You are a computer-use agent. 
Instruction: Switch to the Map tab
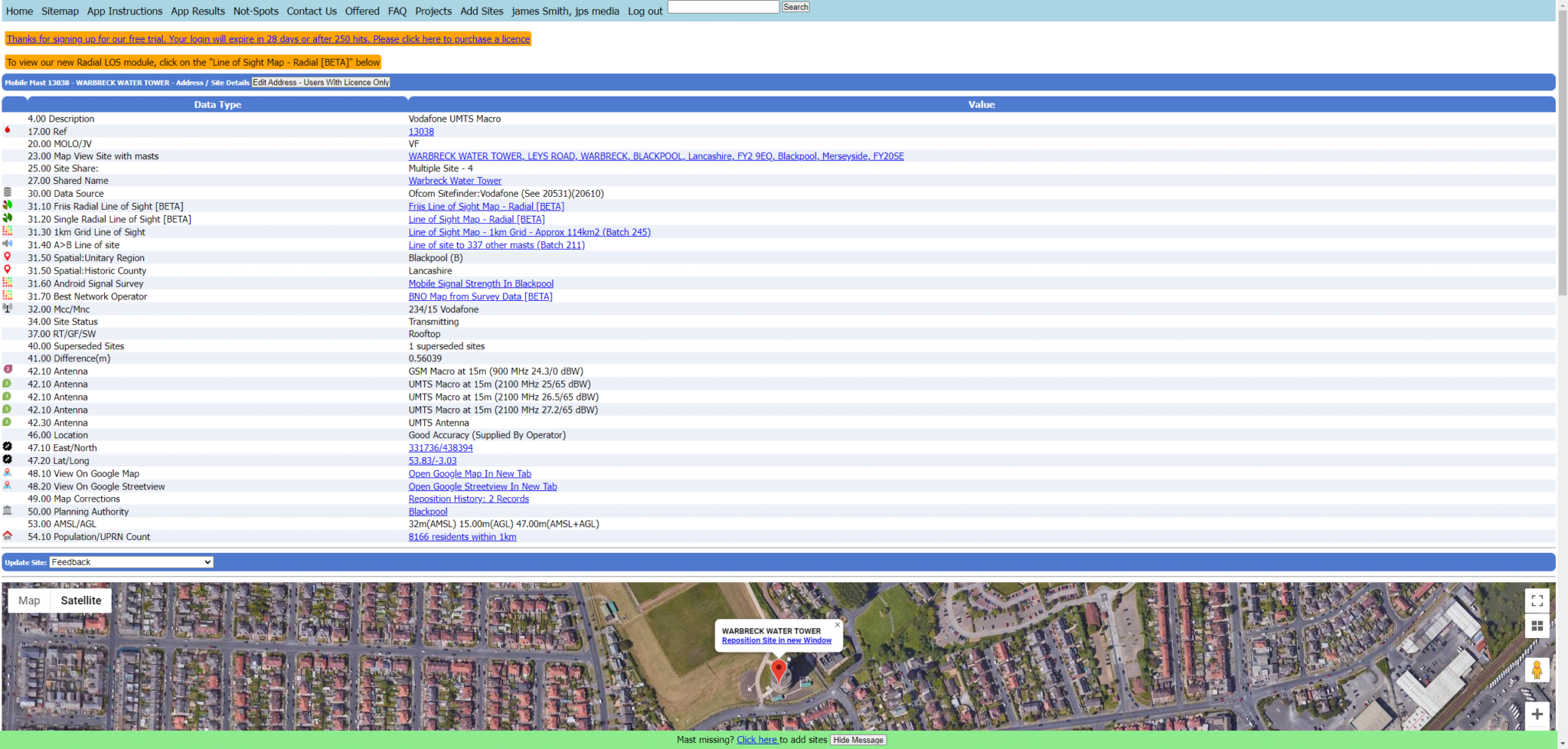29,600
